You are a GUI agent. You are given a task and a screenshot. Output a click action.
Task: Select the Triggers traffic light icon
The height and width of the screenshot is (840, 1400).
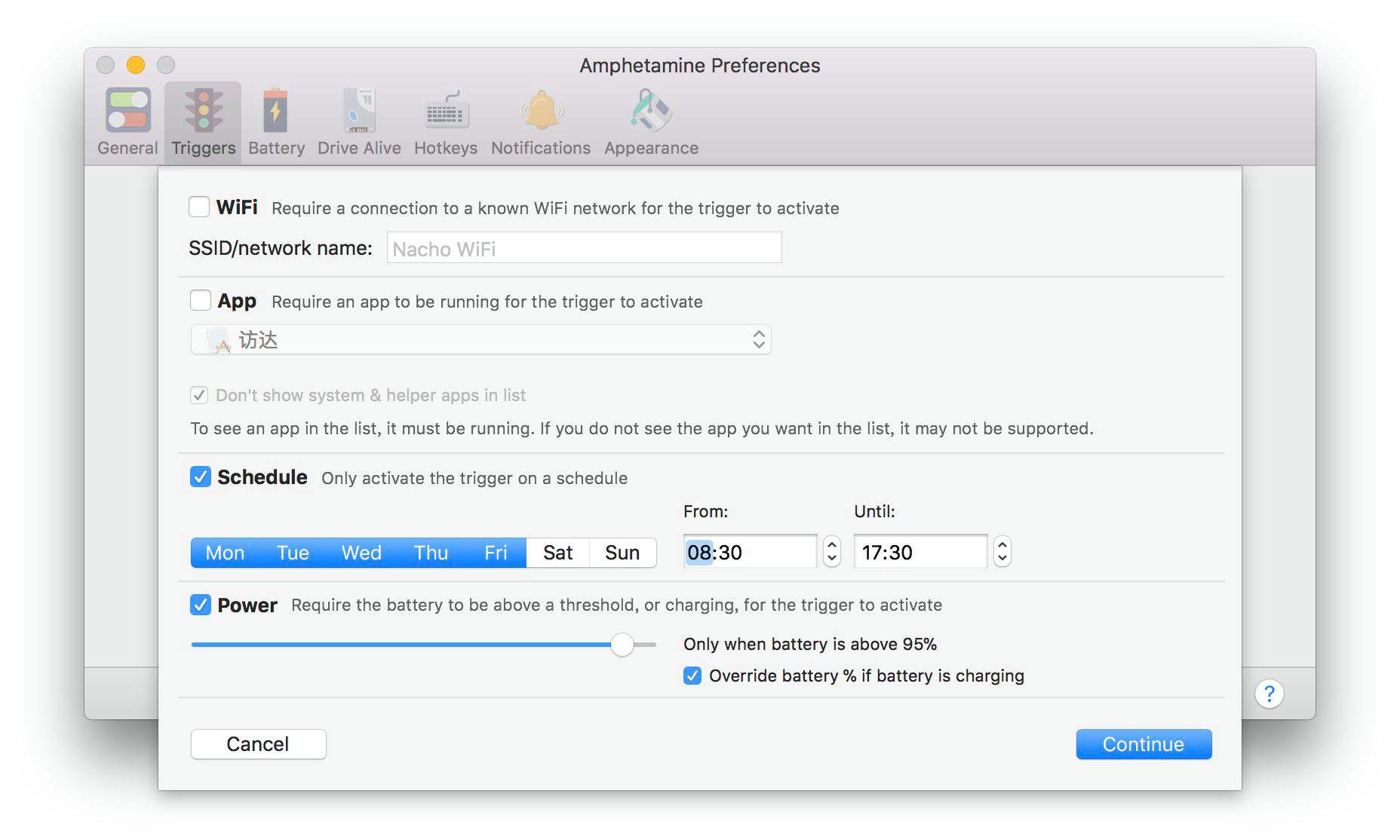204,110
